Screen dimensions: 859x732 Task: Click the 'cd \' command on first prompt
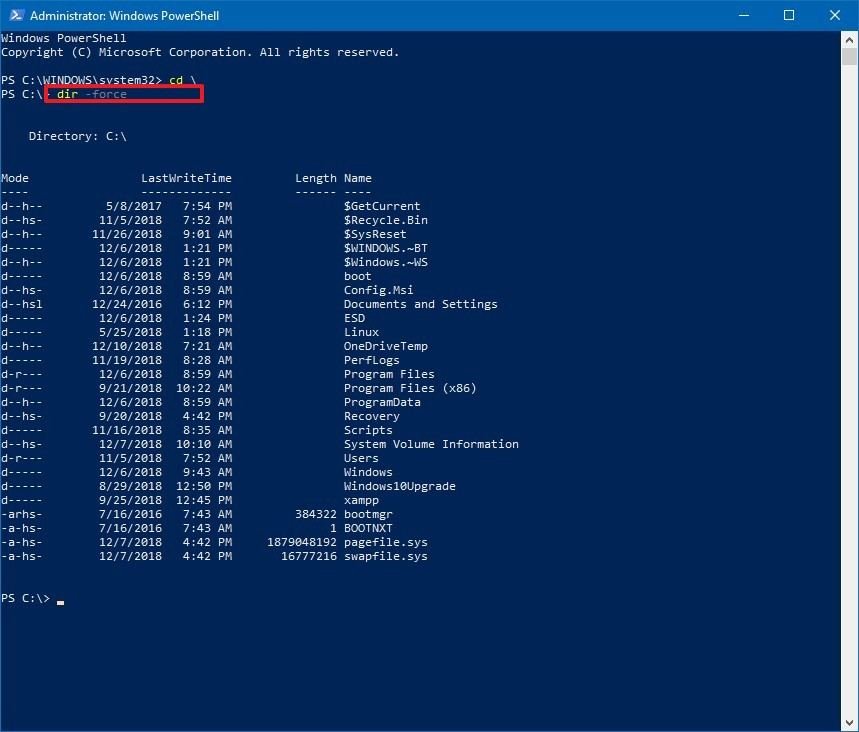(181, 80)
